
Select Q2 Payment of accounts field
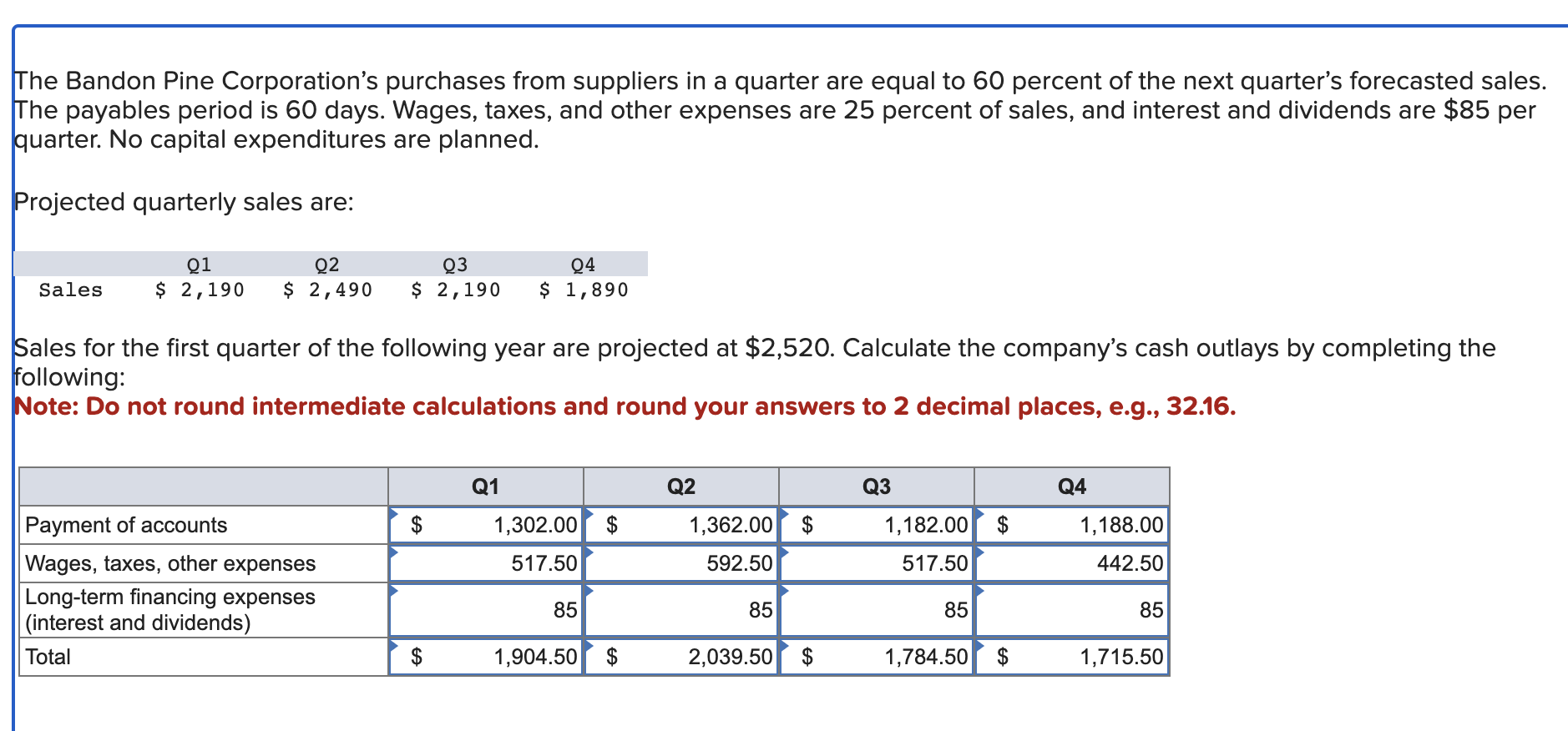click(x=681, y=525)
